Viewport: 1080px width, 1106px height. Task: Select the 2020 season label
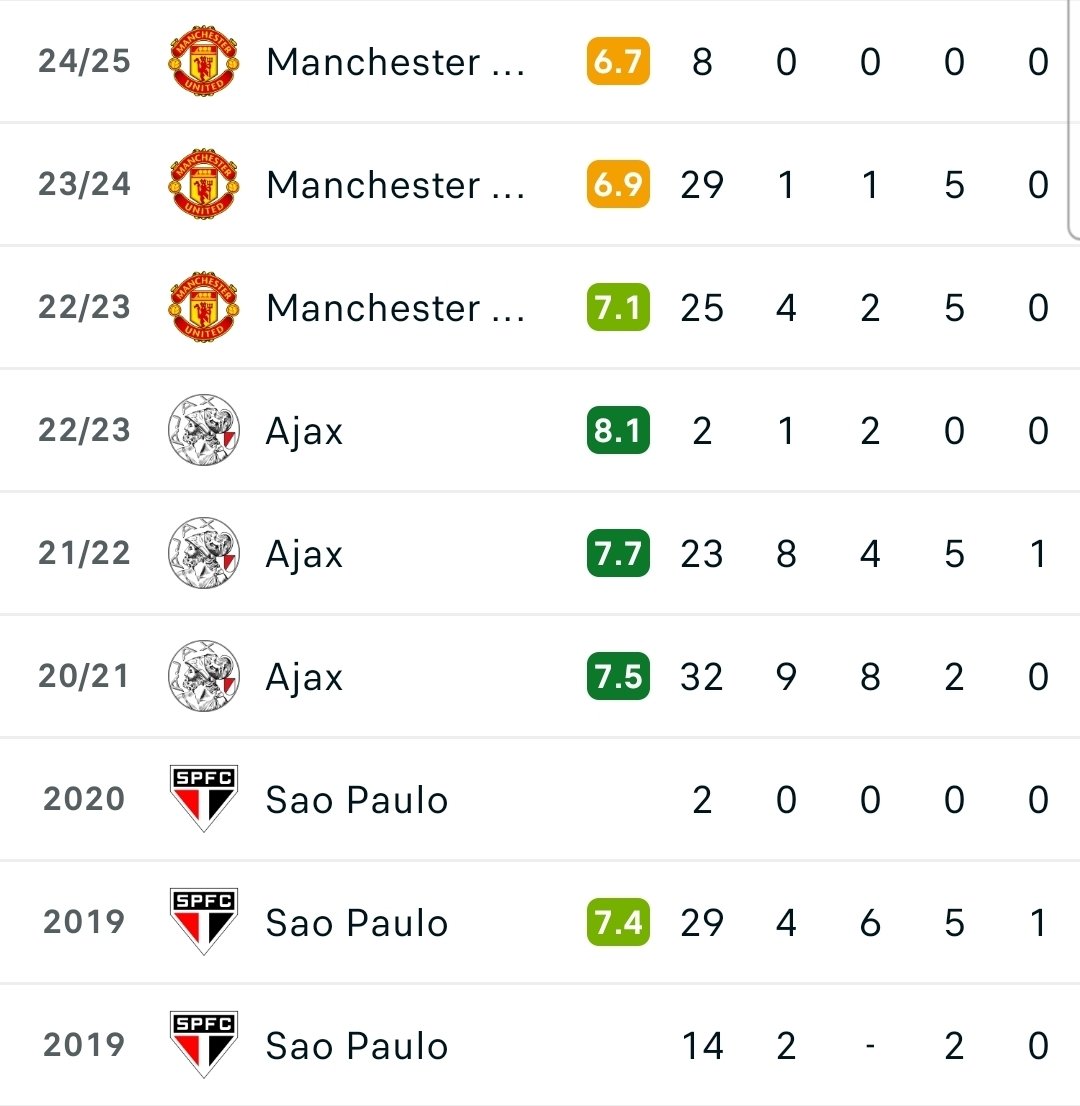click(x=84, y=799)
